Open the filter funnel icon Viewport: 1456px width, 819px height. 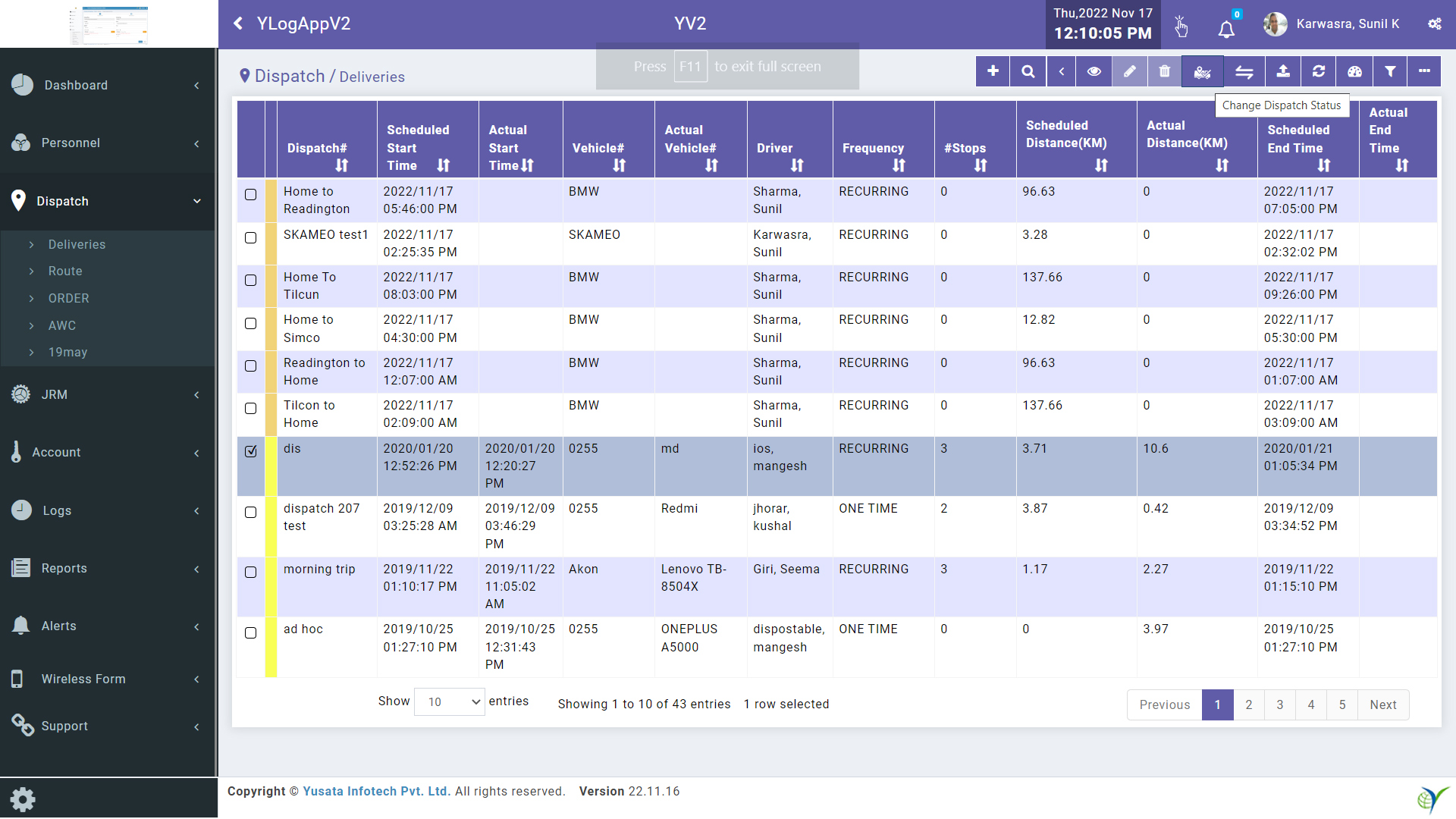1390,71
